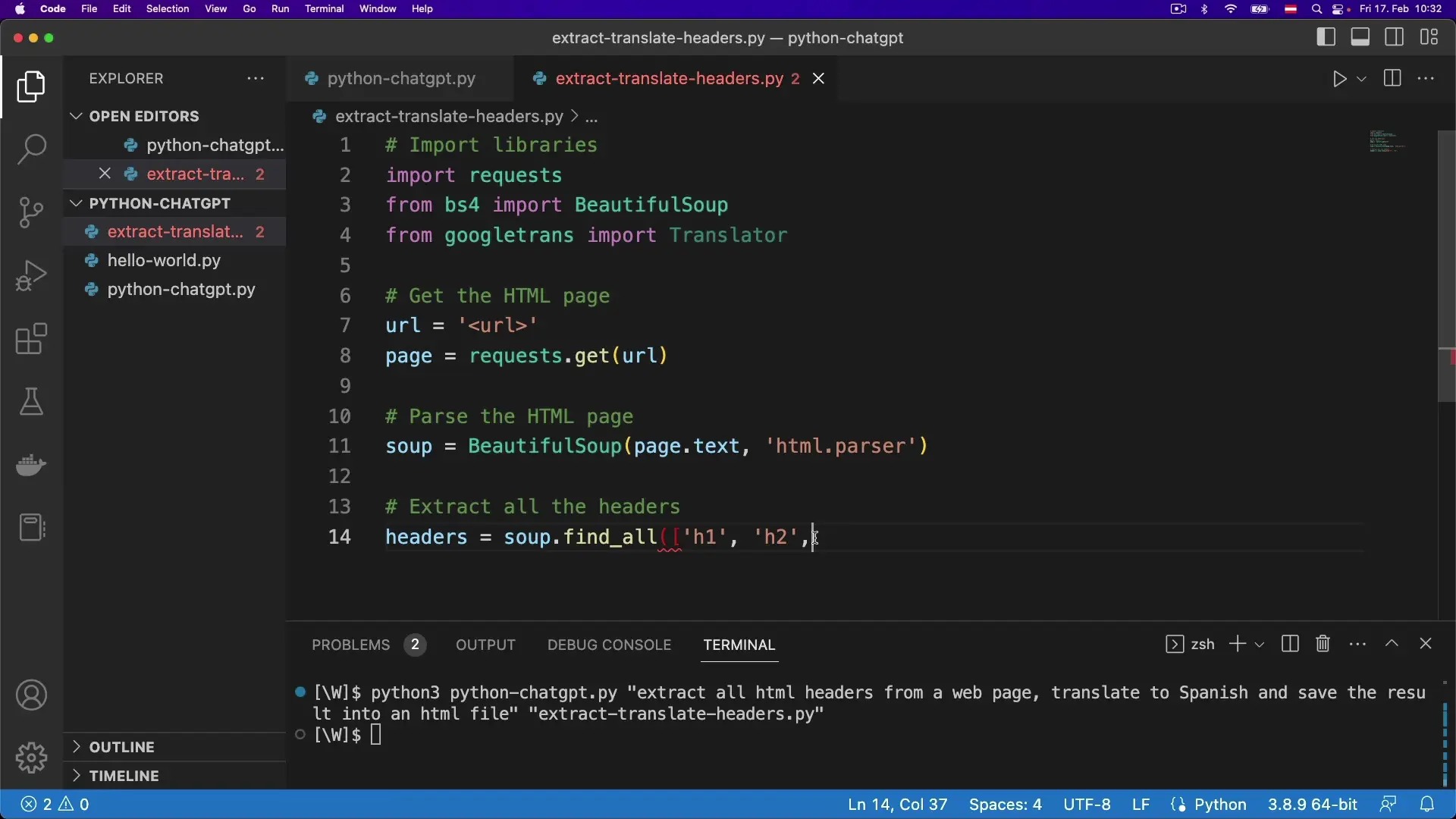The image size is (1456, 819).
Task: Click the terminal prompt input area
Action: coord(377,735)
